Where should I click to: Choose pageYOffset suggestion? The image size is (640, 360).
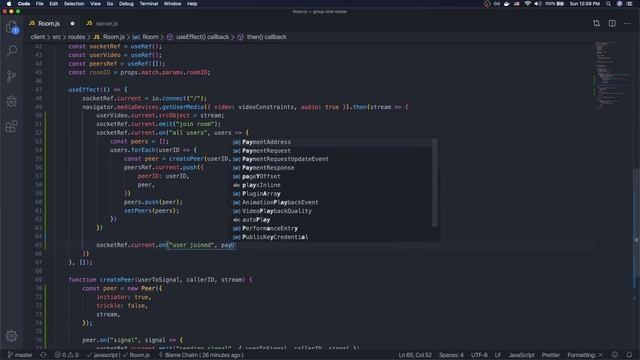pyautogui.click(x=332, y=176)
